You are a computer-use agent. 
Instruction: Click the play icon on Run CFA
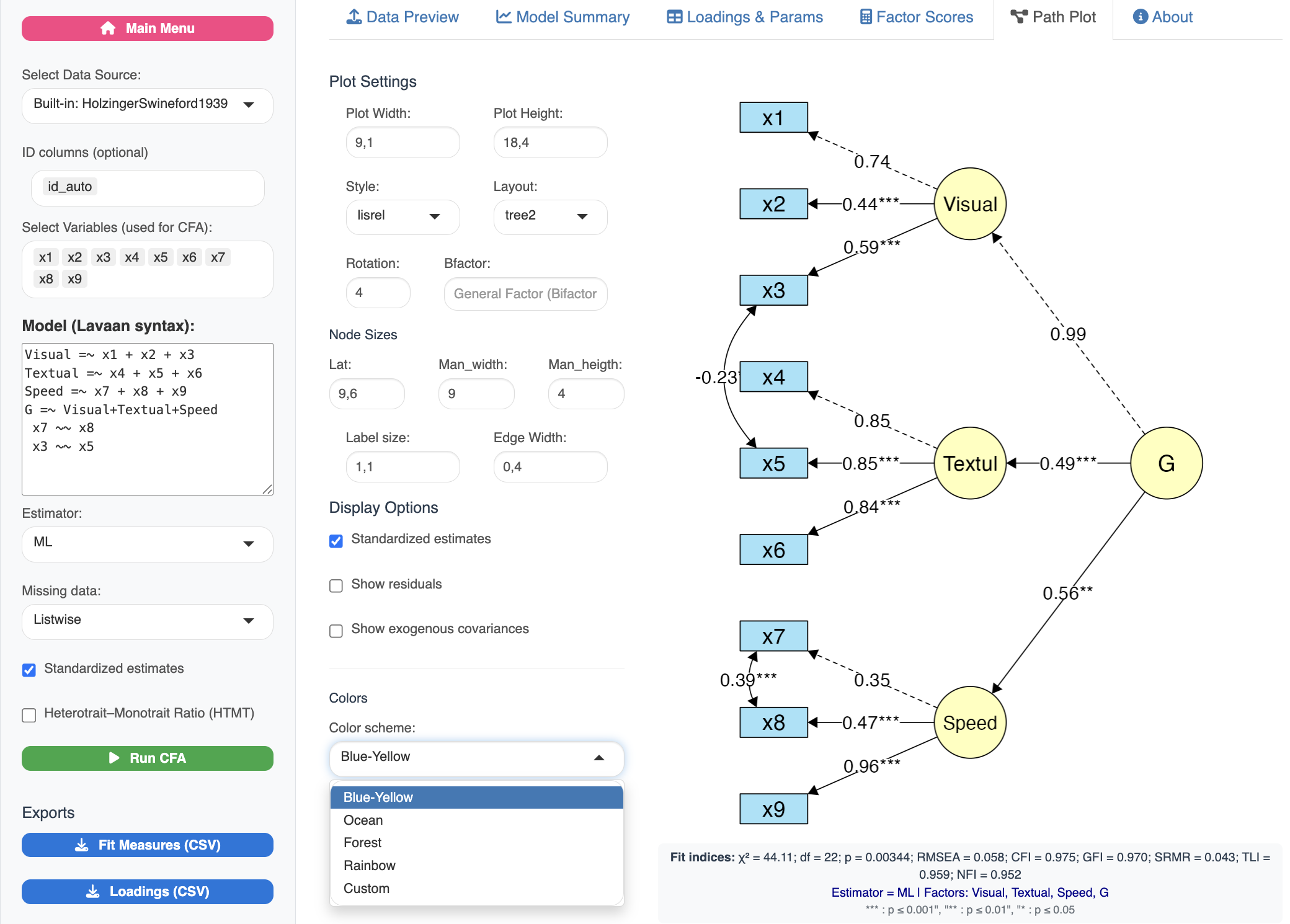click(114, 758)
